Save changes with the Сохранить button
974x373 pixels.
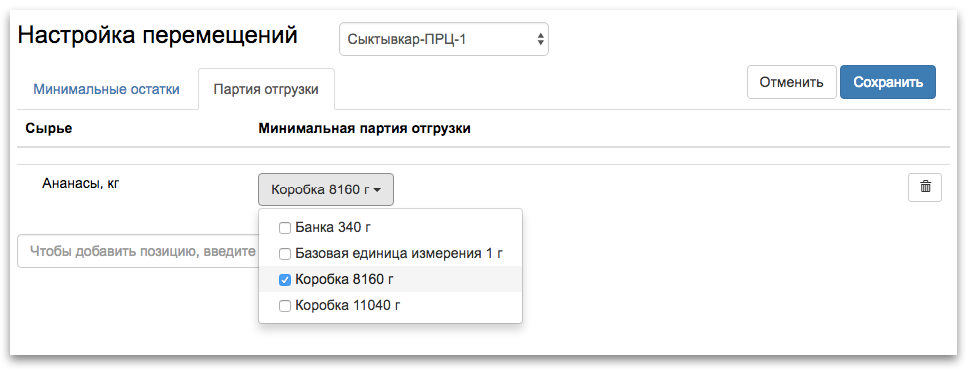pyautogui.click(x=888, y=82)
